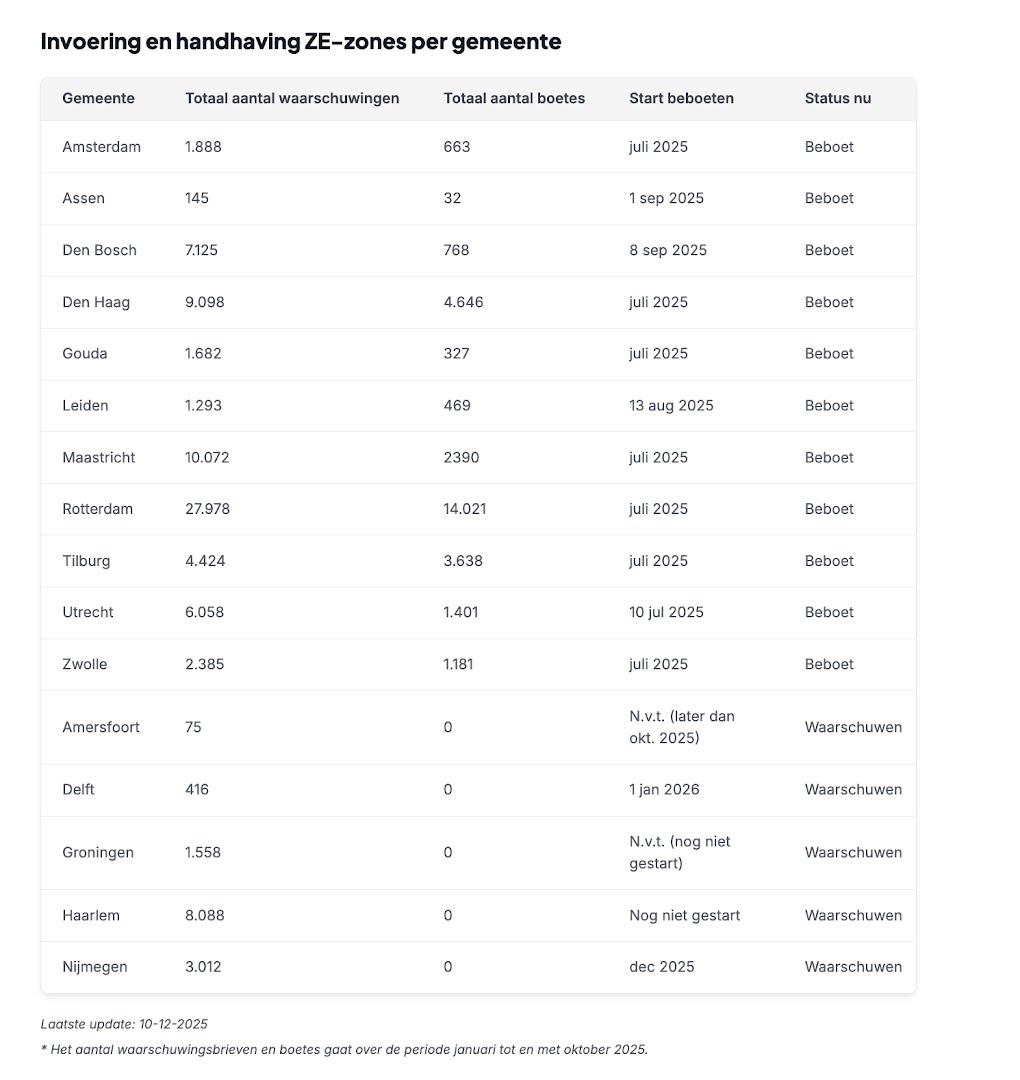The image size is (1020, 1080).
Task: Click Nijmegen's dec 2025 start date
Action: tap(661, 966)
